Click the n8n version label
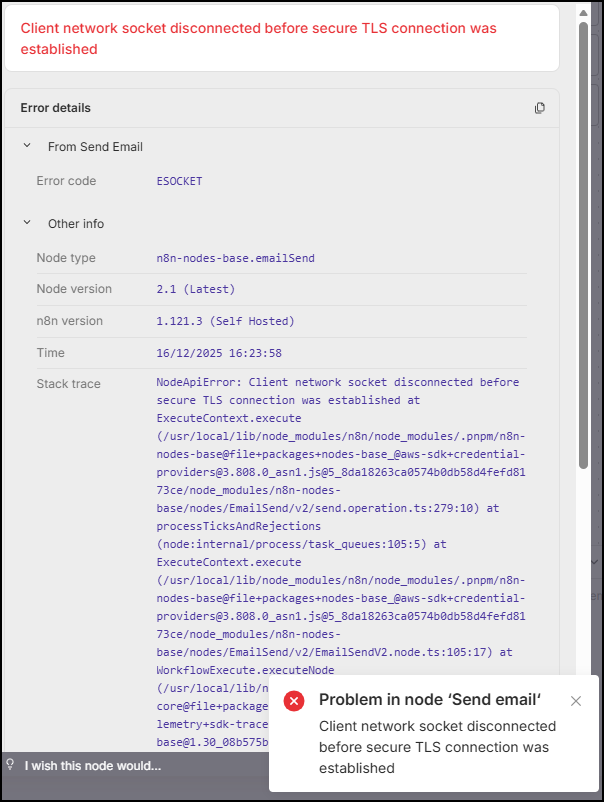Viewport: 604px width, 802px height. 70,321
